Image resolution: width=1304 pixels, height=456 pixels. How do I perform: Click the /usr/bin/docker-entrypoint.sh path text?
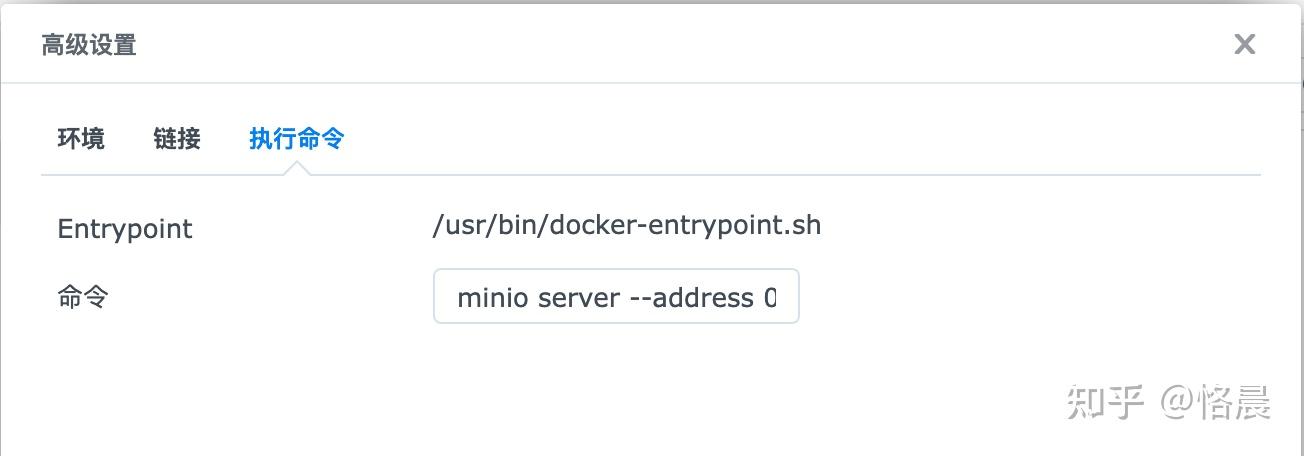626,224
